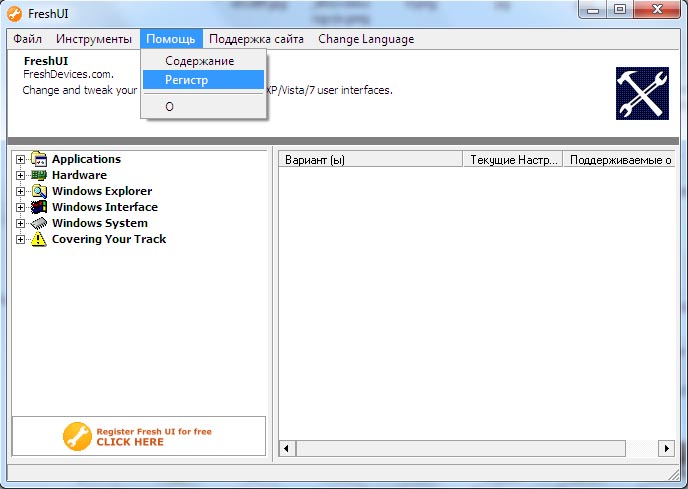Select the Регистр menu entry
688x489 pixels.
204,80
